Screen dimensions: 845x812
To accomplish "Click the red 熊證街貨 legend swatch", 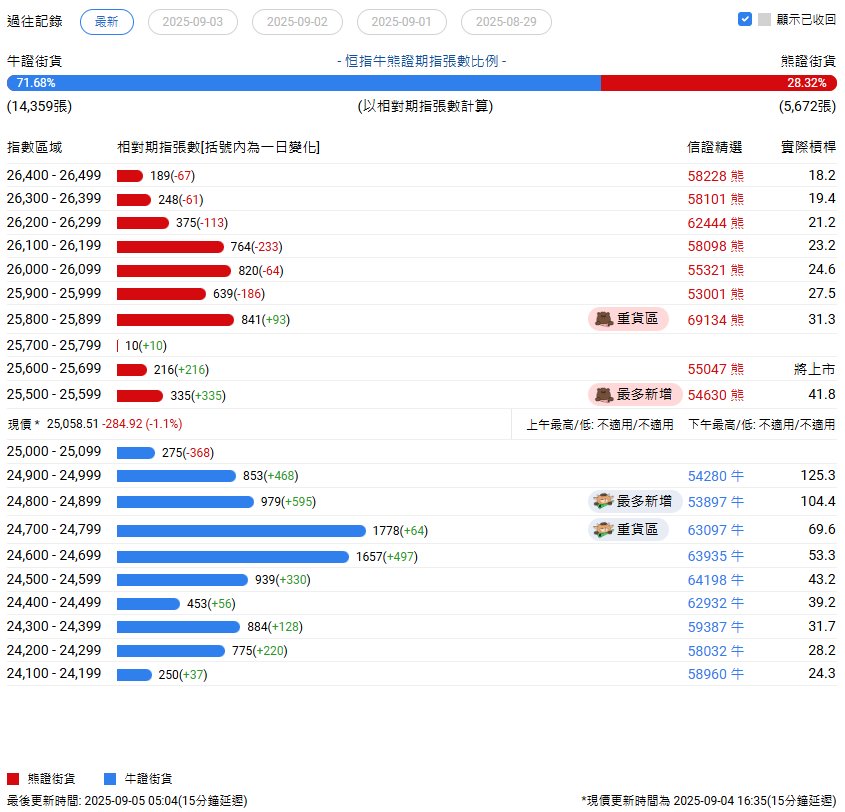I will [13, 779].
